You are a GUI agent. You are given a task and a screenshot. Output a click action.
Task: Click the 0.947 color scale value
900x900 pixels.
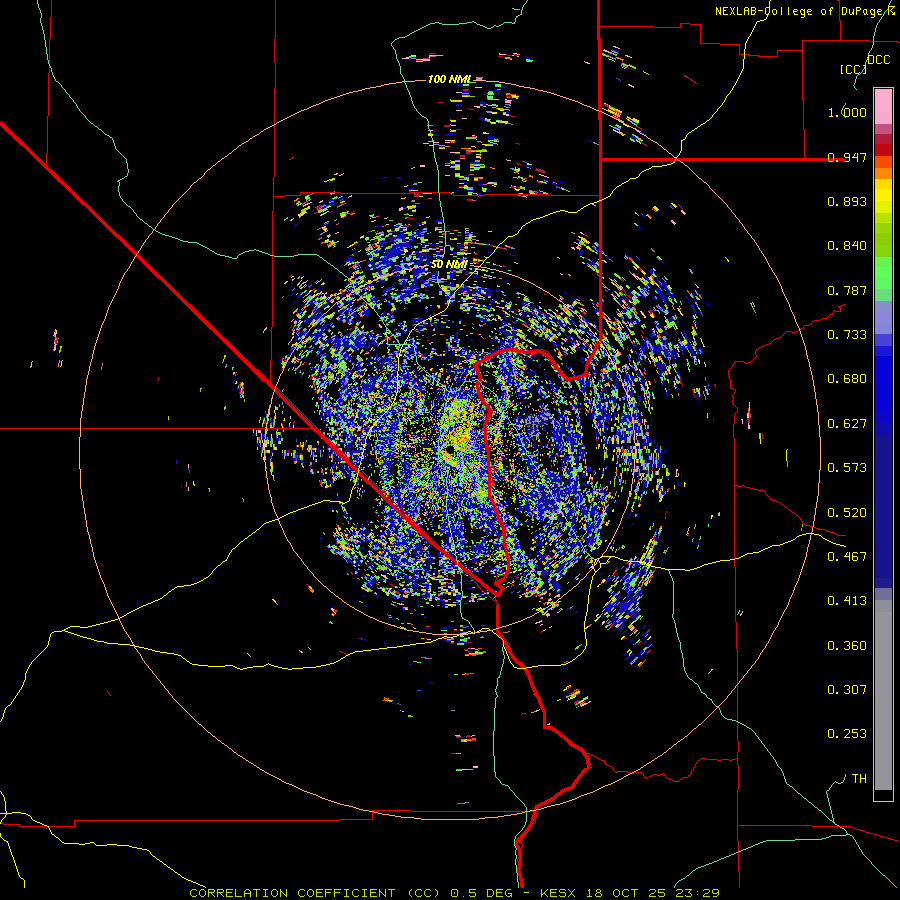[847, 157]
